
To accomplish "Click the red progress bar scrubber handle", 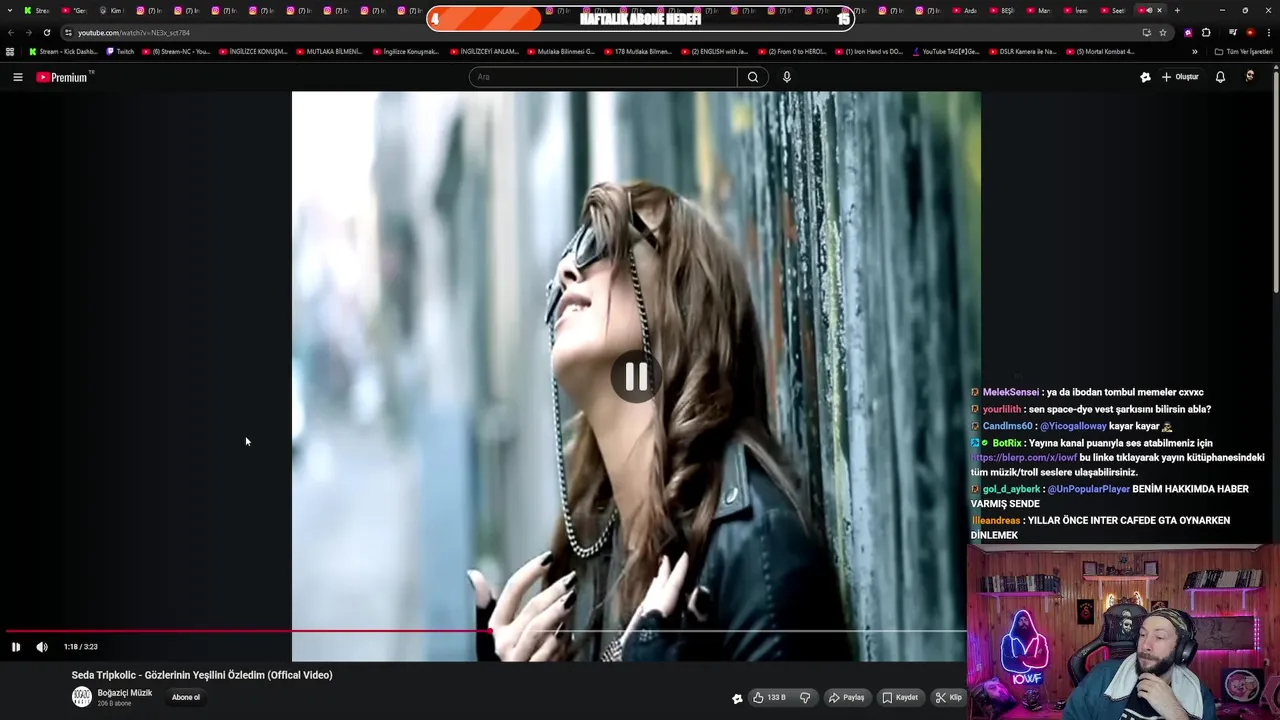I will (490, 631).
